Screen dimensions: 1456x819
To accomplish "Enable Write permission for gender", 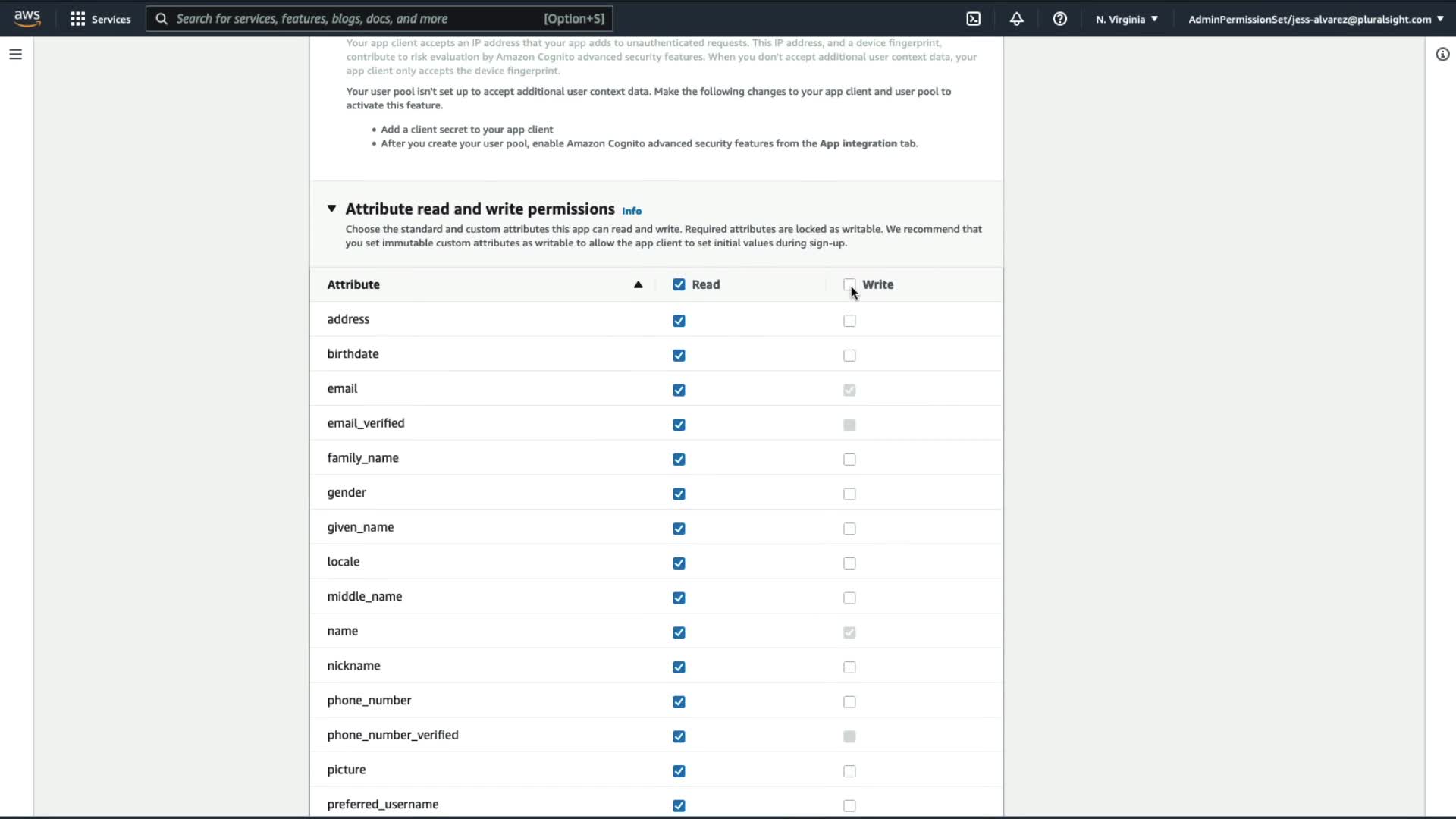I will (849, 494).
